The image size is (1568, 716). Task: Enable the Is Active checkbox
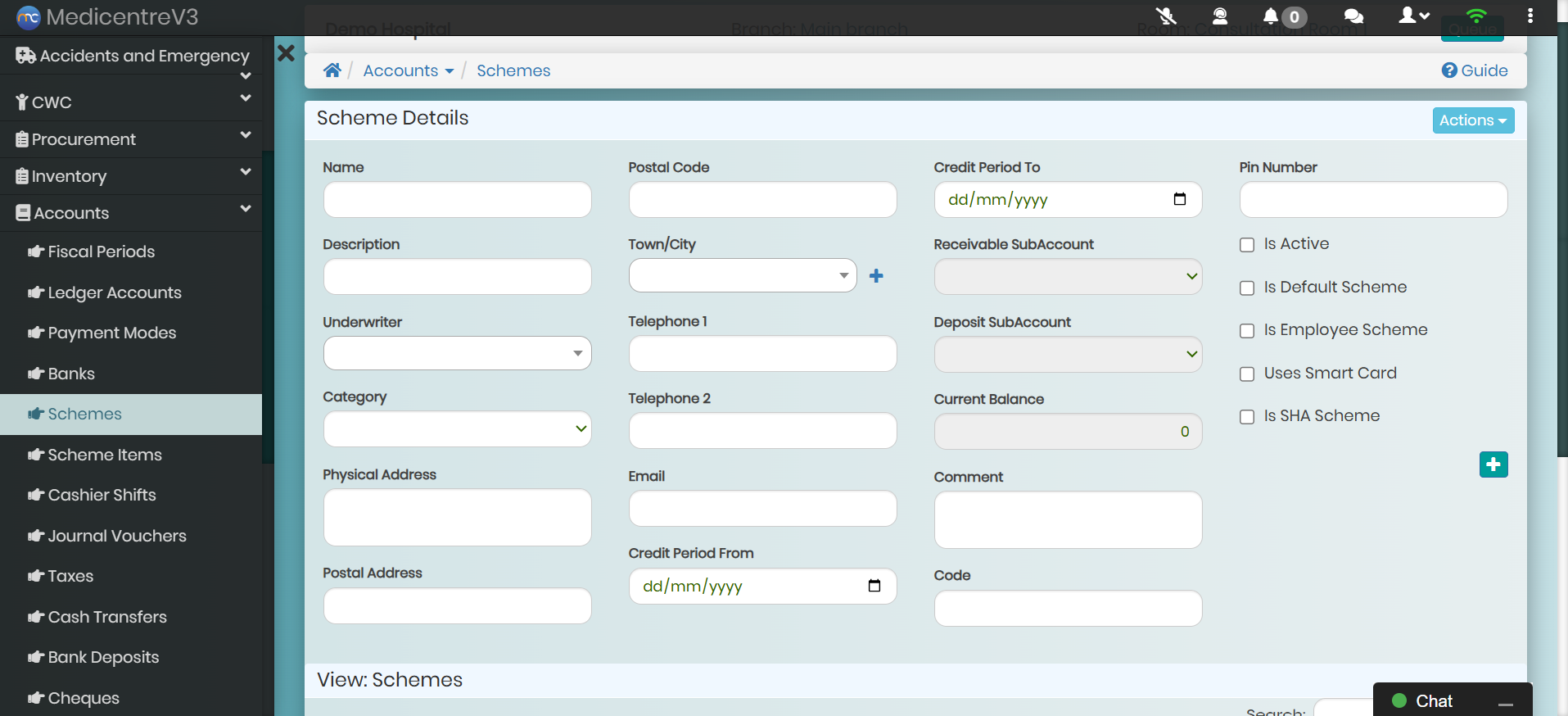[1247, 245]
